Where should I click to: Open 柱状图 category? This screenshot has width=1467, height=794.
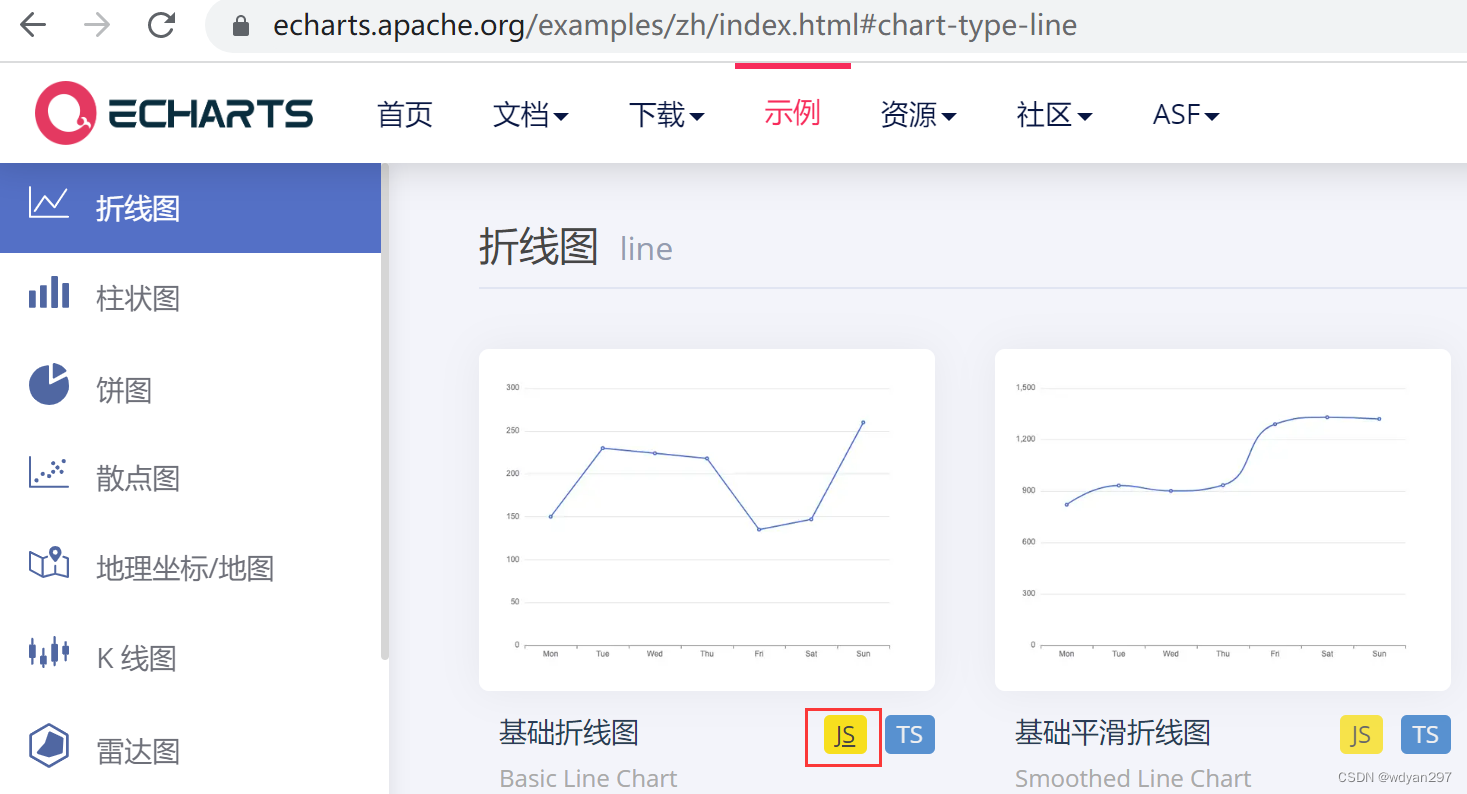[138, 298]
